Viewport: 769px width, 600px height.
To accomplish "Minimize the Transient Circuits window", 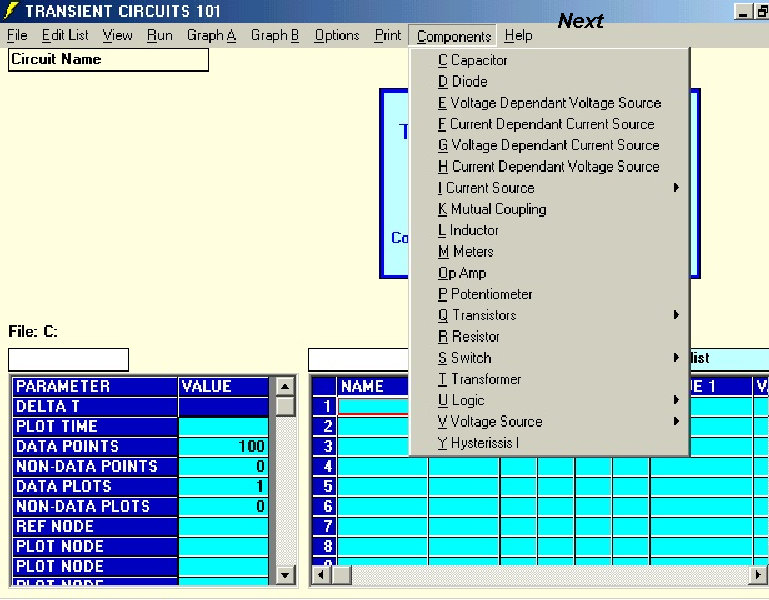I will click(743, 11).
